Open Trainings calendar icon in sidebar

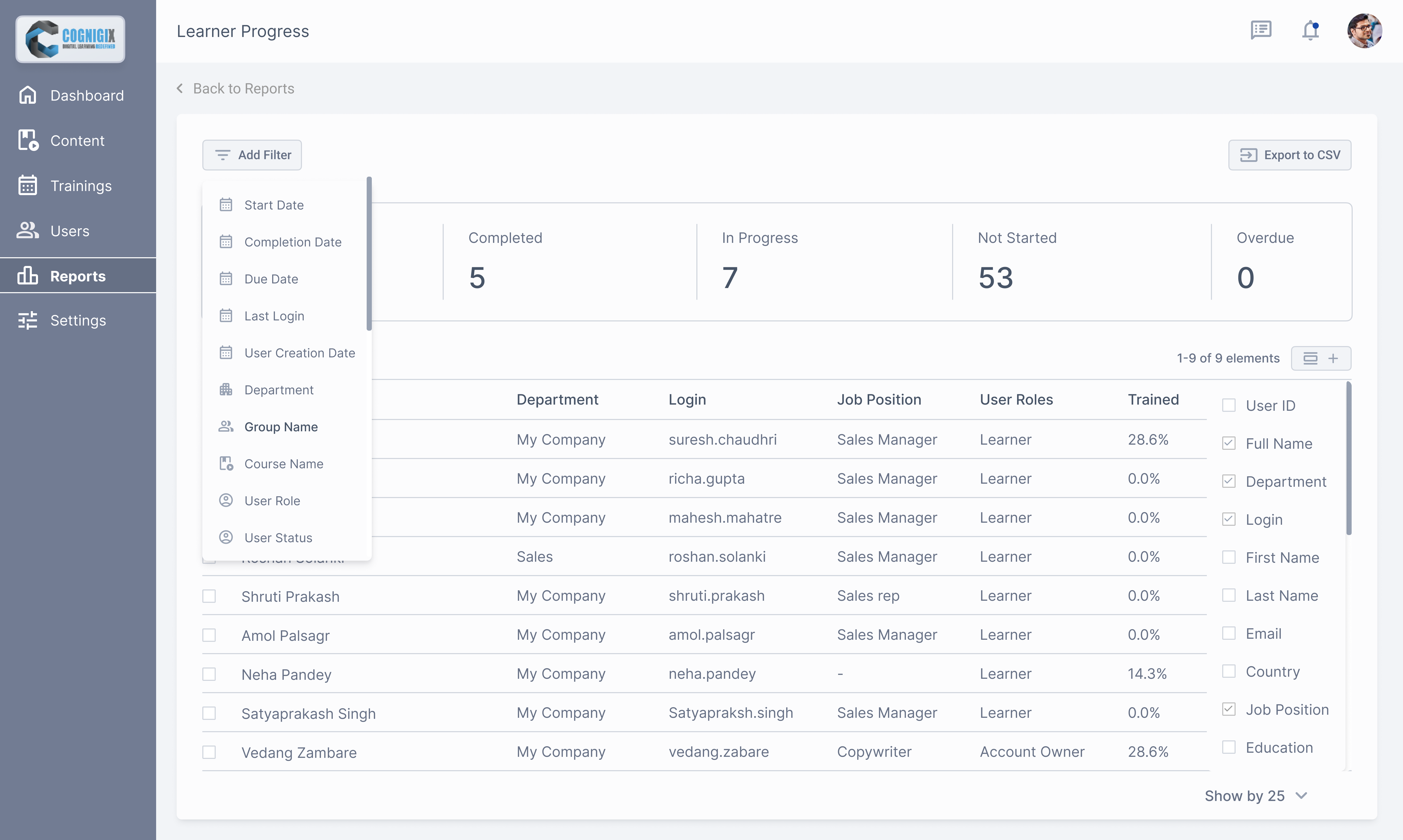tap(27, 186)
